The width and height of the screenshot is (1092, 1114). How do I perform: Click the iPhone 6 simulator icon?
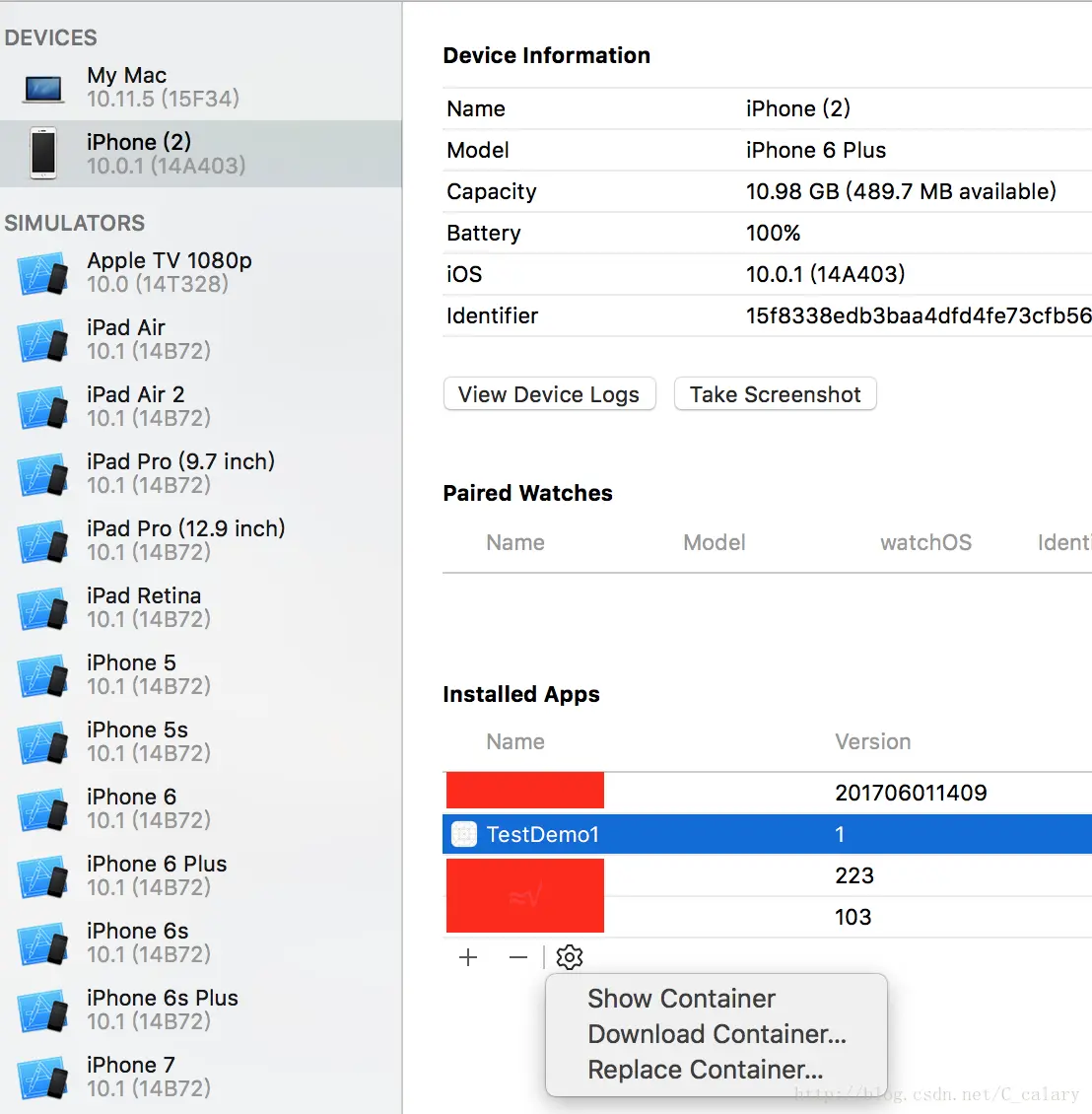click(43, 808)
